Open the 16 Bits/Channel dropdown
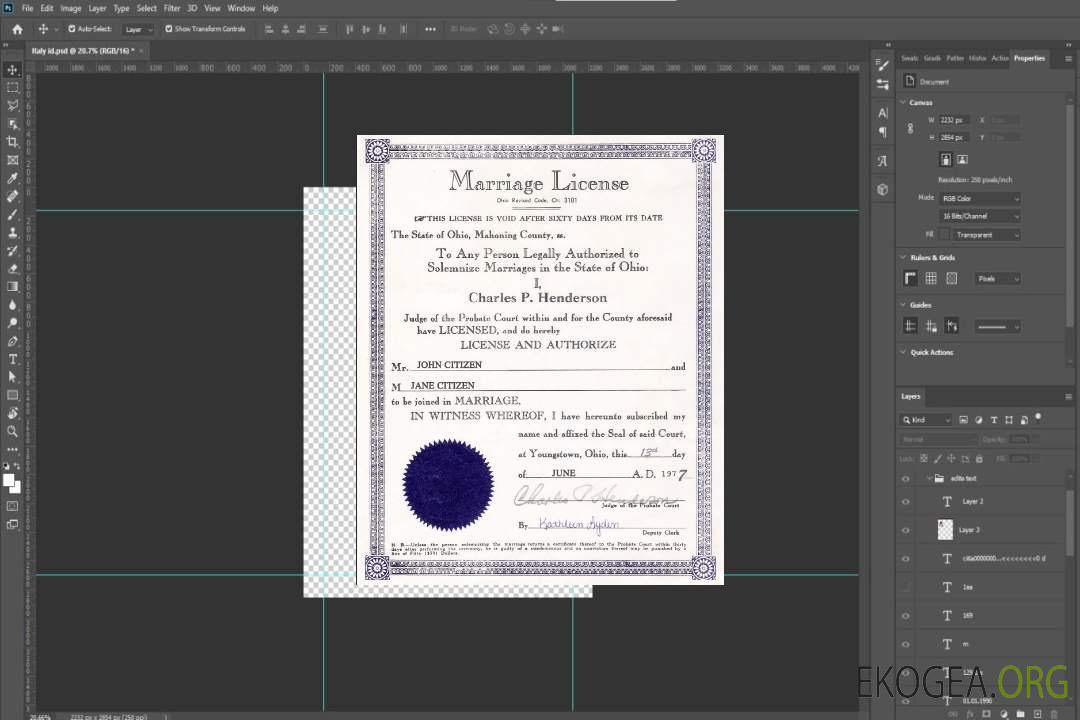The height and width of the screenshot is (720, 1080). pos(979,216)
